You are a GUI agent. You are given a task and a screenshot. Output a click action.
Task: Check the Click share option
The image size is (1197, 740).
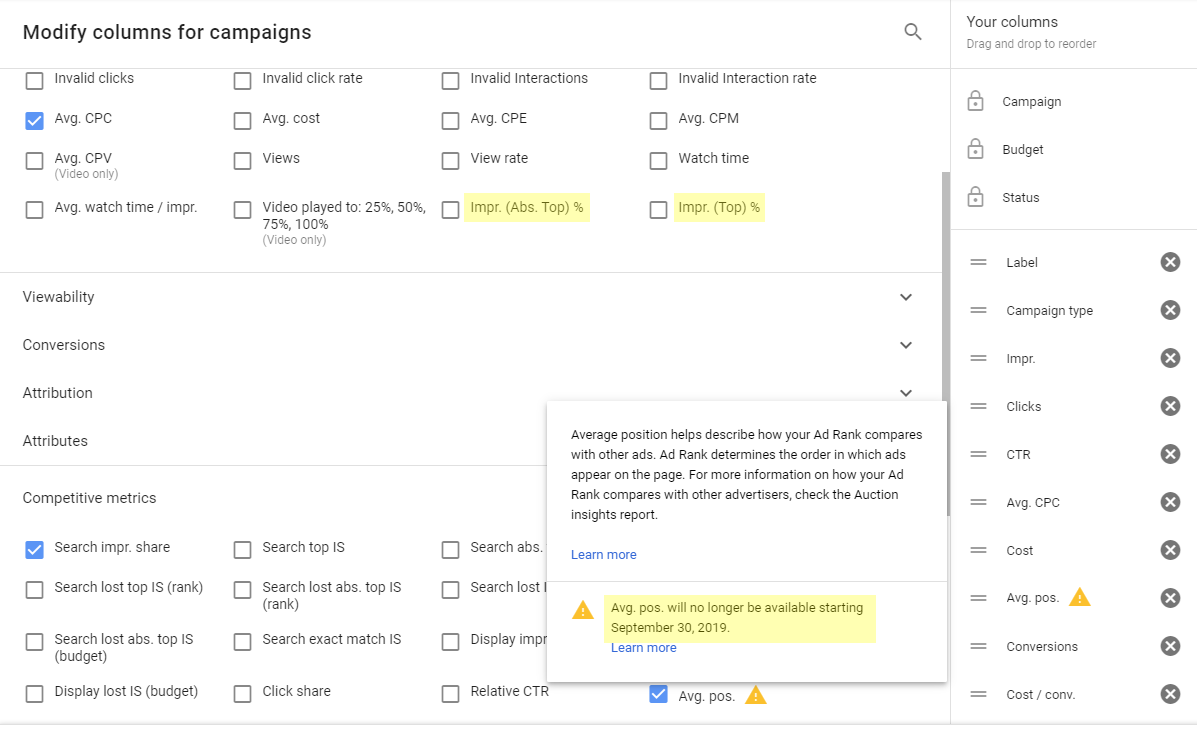[243, 693]
